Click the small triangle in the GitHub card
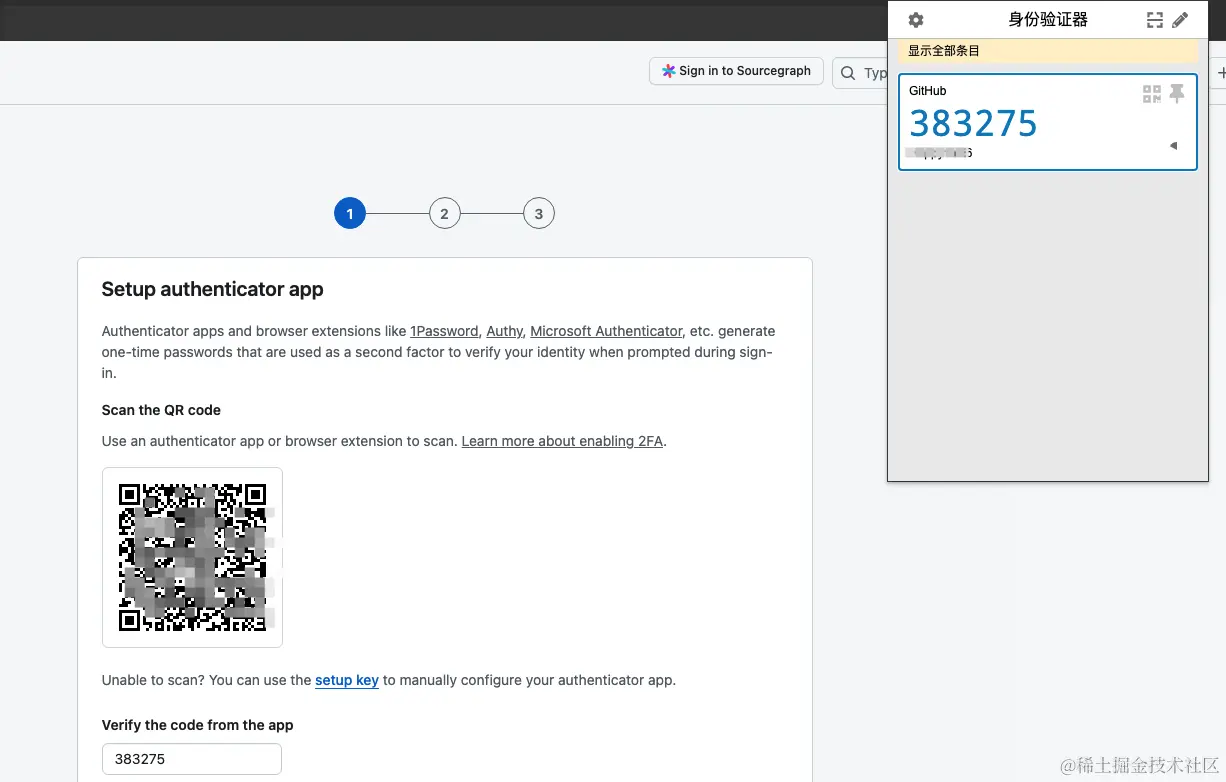The width and height of the screenshot is (1226, 782). (x=1173, y=146)
